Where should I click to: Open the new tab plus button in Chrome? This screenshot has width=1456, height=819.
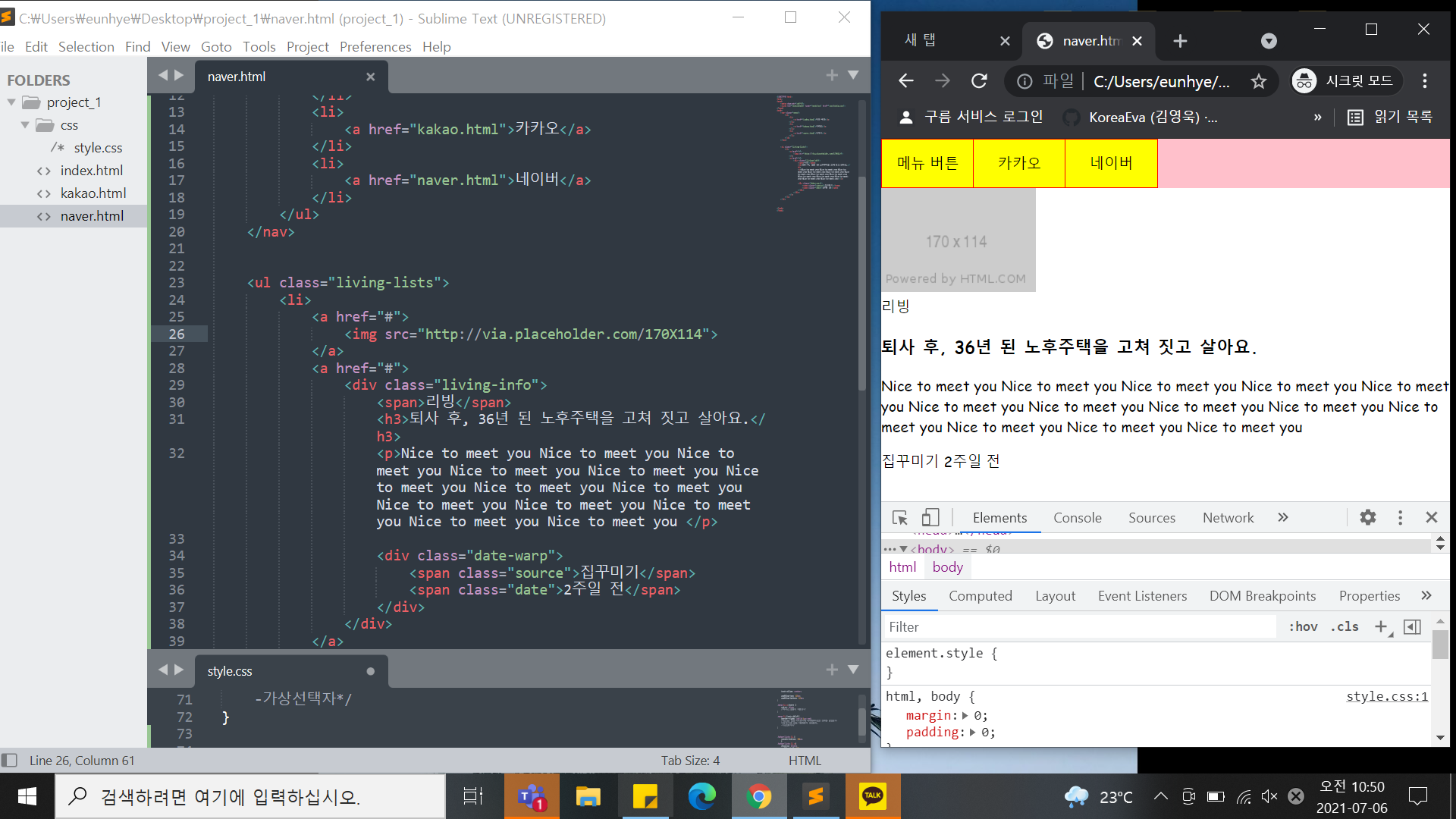pyautogui.click(x=1180, y=41)
